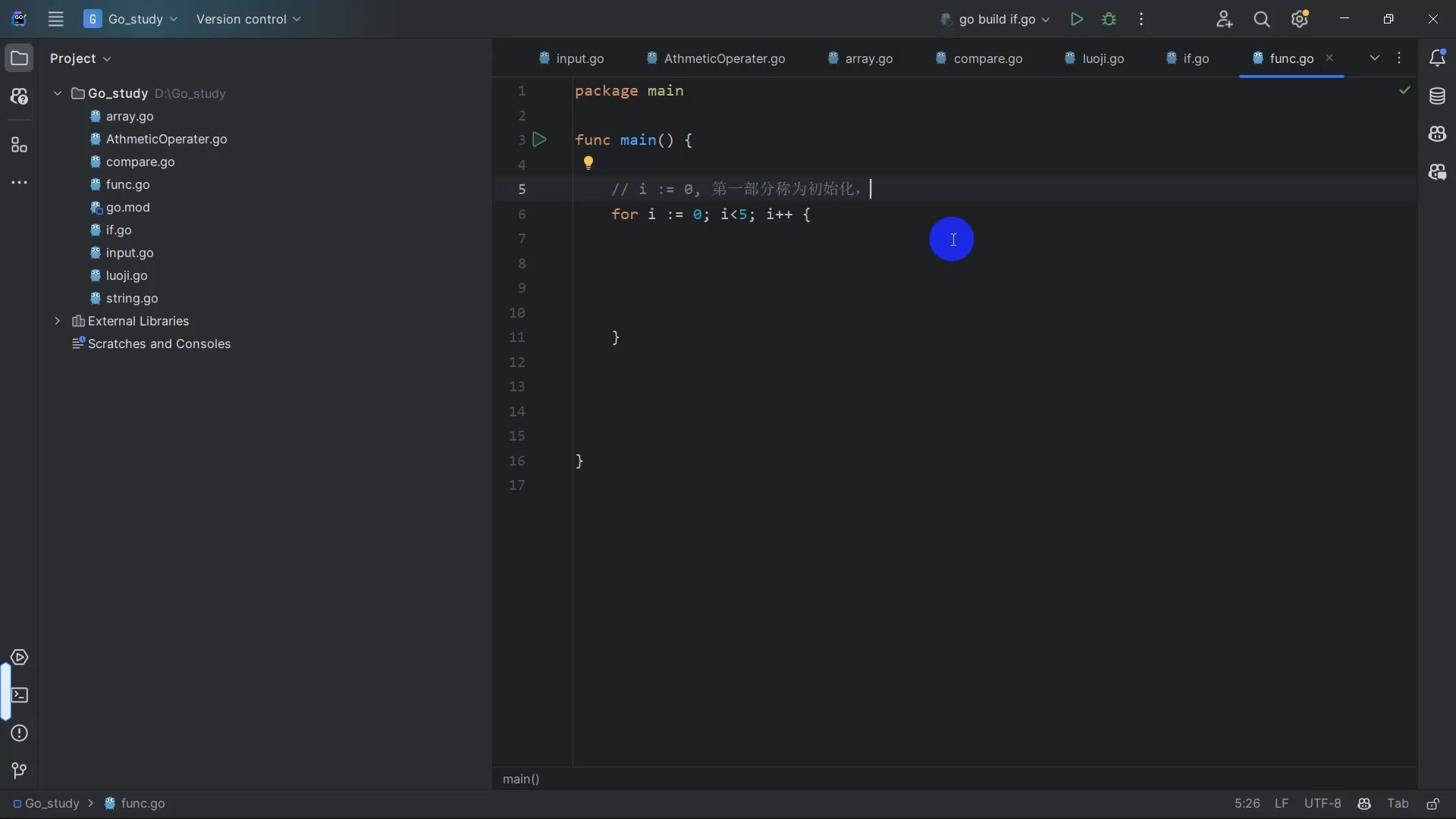Click the intention lightbulb on line 4
The width and height of the screenshot is (1456, 819).
pos(588,162)
